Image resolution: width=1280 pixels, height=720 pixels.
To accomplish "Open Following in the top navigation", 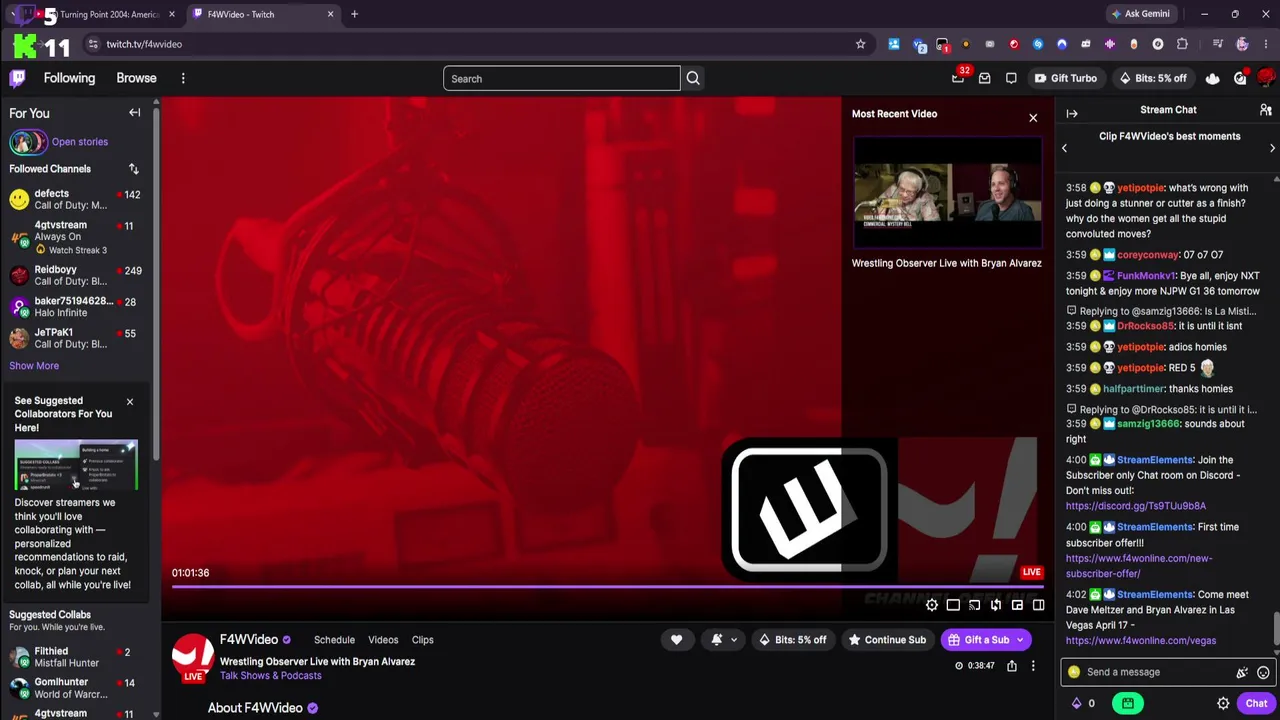I will [x=69, y=78].
